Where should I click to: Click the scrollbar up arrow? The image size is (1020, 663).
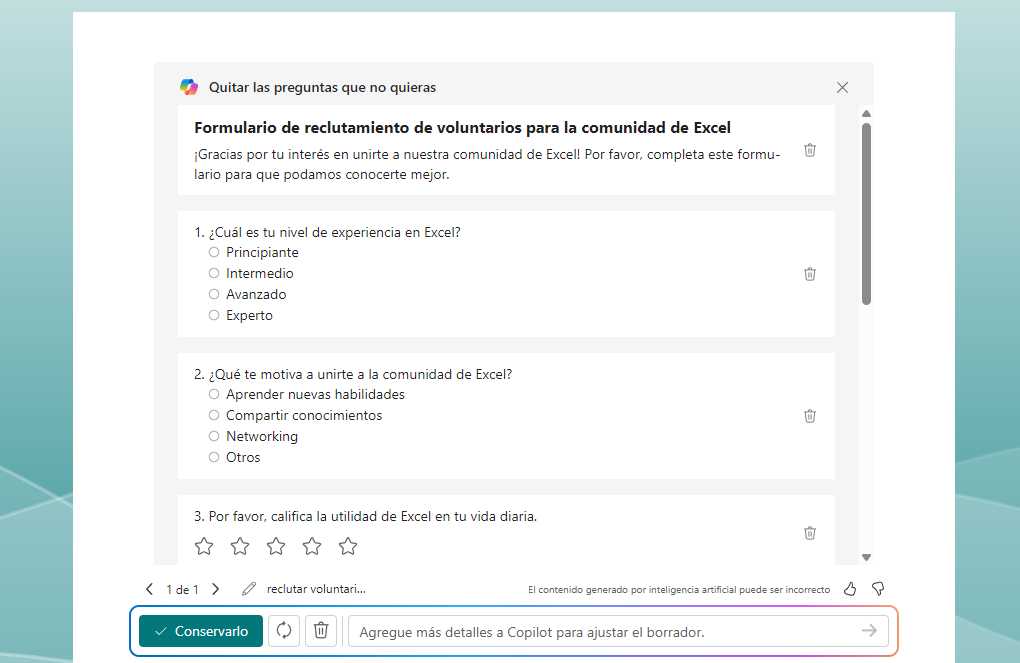[866, 114]
